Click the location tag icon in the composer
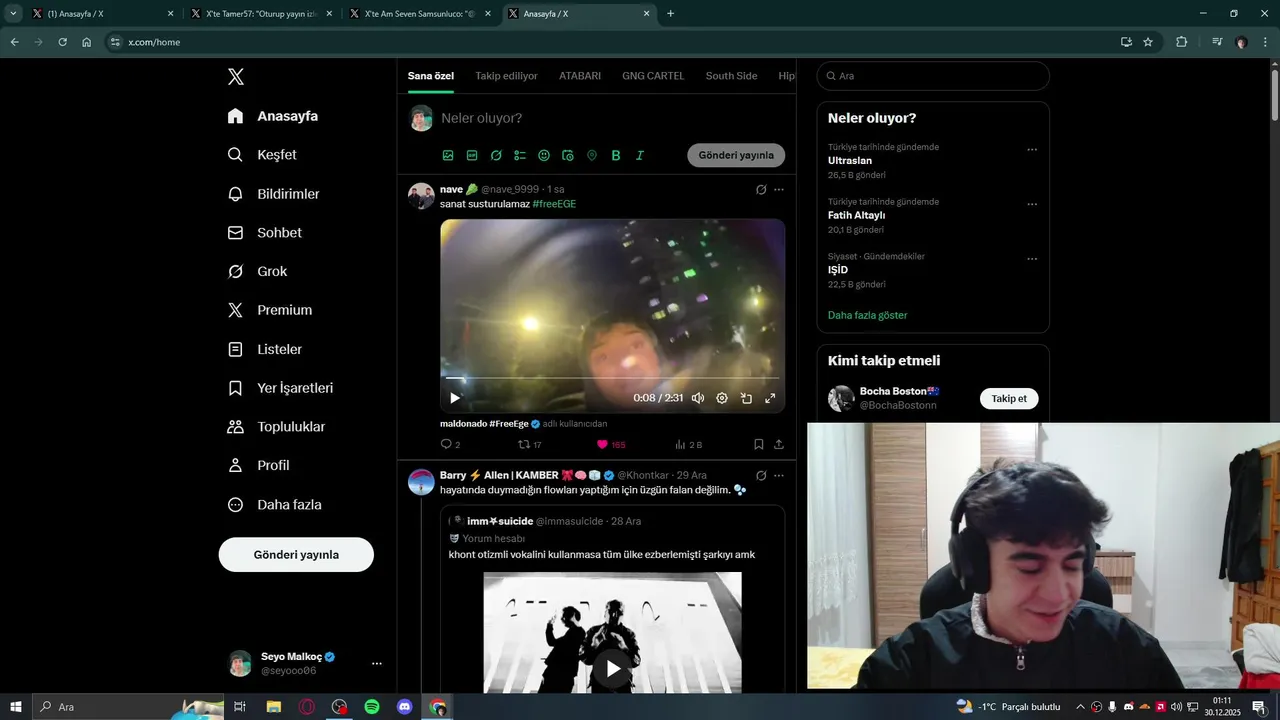Screen dimensions: 1280x720 click(x=592, y=155)
